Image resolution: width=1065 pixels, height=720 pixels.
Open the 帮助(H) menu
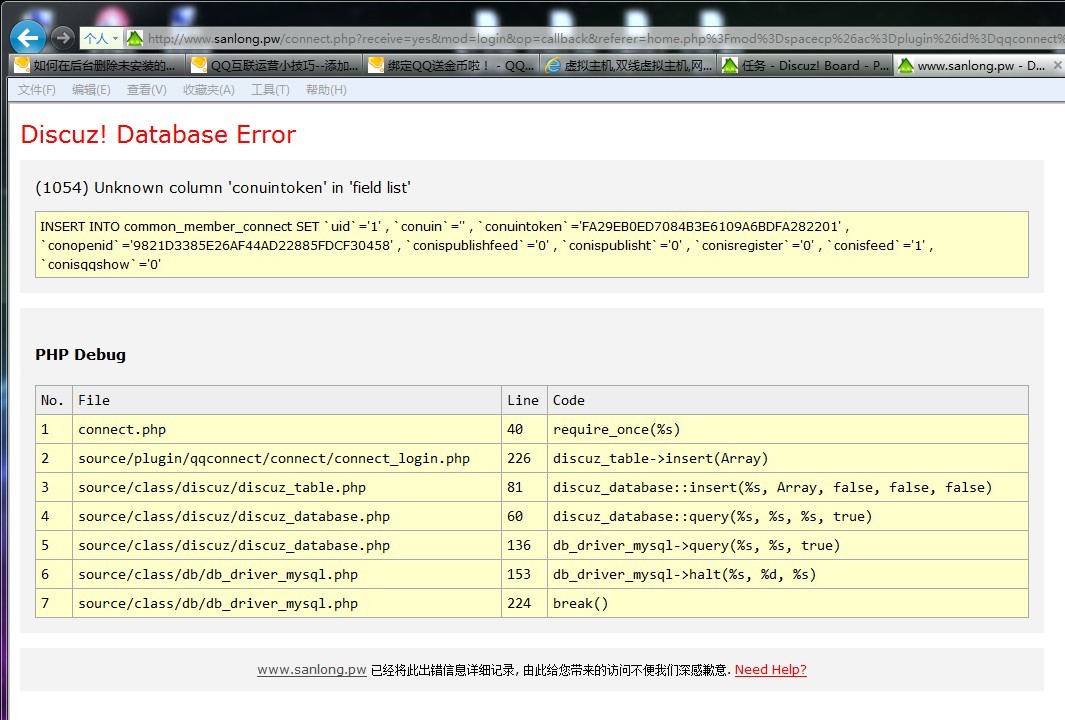point(326,90)
